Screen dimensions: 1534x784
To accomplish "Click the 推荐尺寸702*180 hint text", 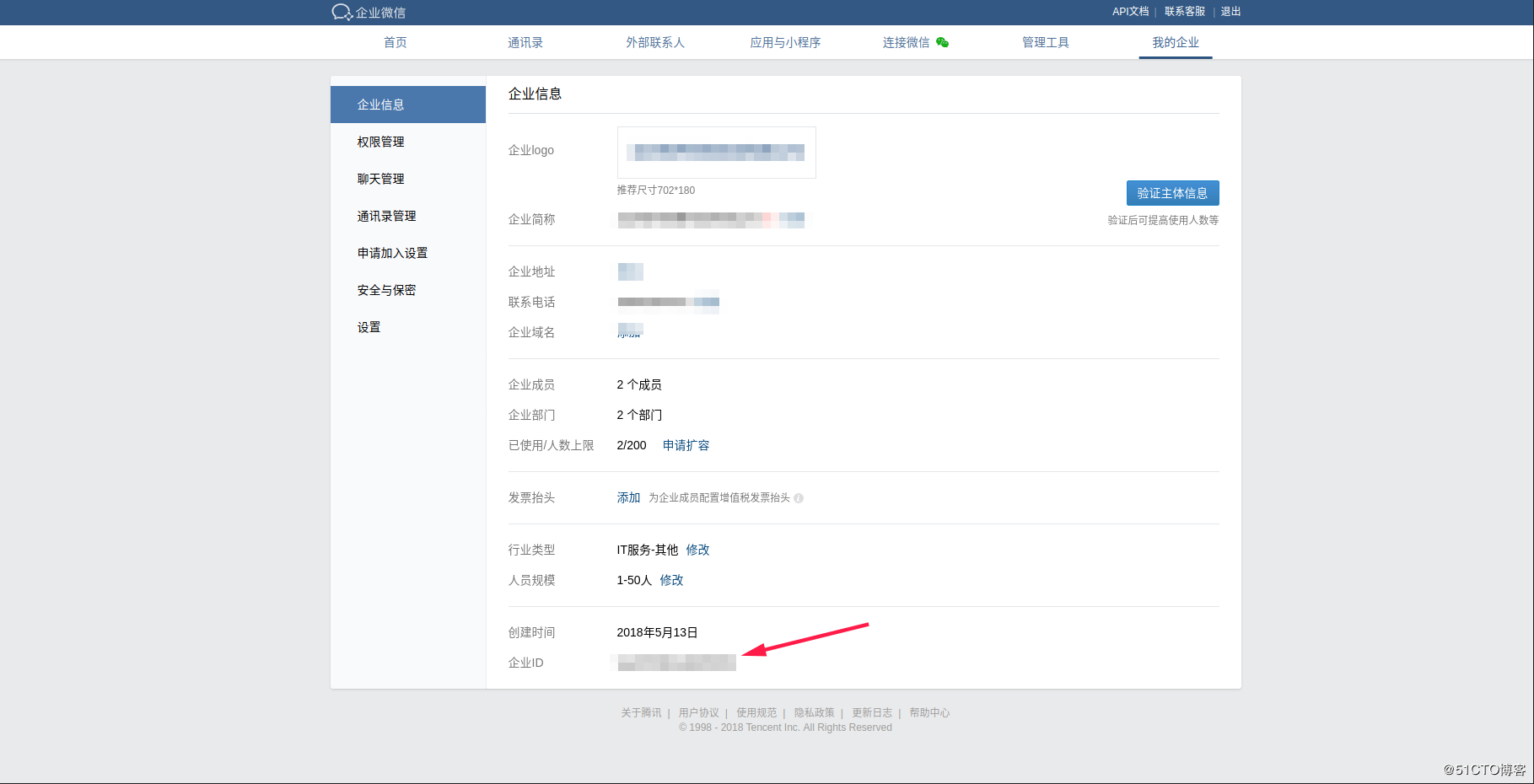I will [656, 191].
